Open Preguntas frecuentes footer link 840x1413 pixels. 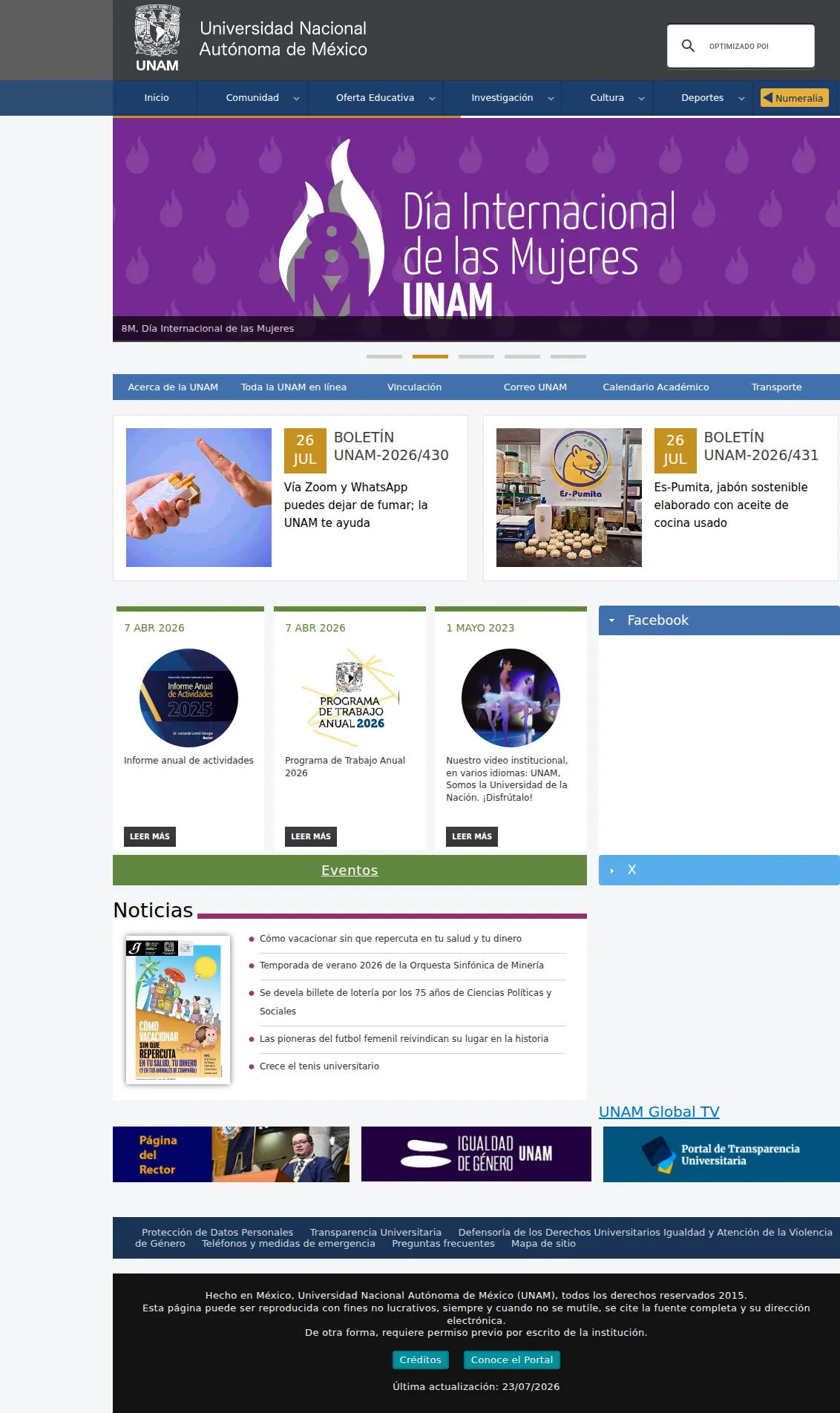point(443,1244)
